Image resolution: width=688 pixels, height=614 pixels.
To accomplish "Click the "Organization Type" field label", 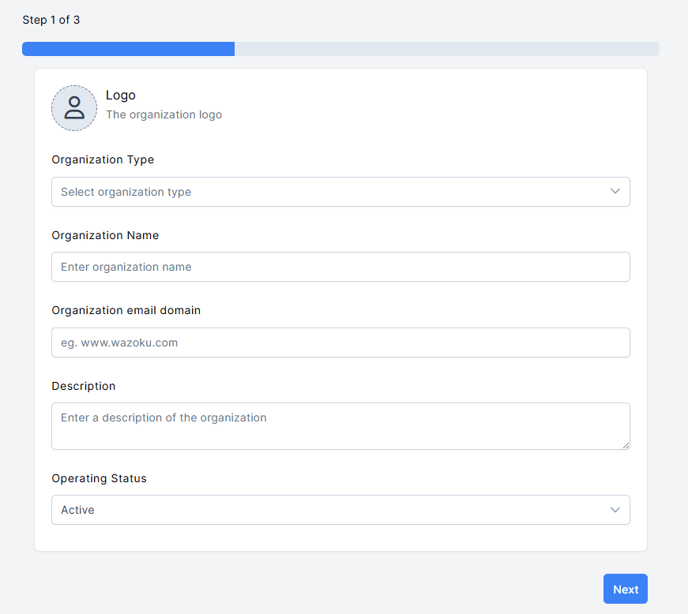I will (x=103, y=160).
